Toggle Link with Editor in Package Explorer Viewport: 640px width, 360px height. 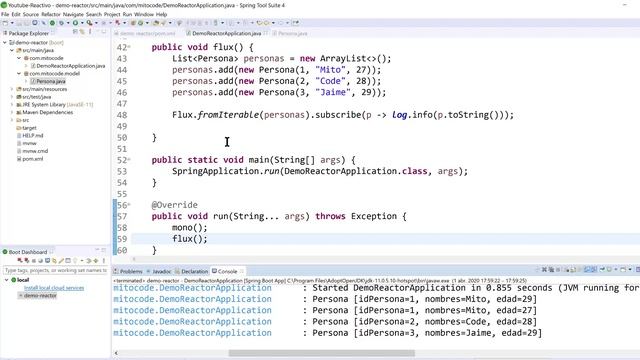coord(82,32)
